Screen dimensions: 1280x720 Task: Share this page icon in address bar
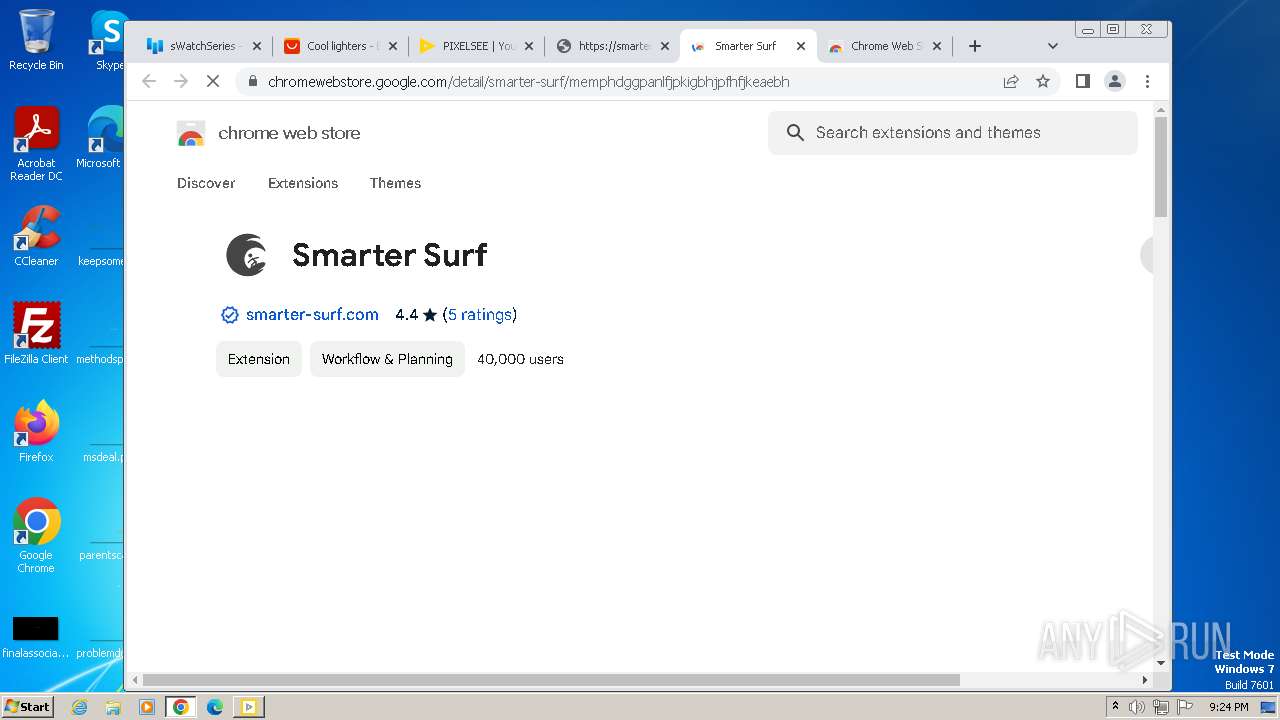click(1011, 82)
